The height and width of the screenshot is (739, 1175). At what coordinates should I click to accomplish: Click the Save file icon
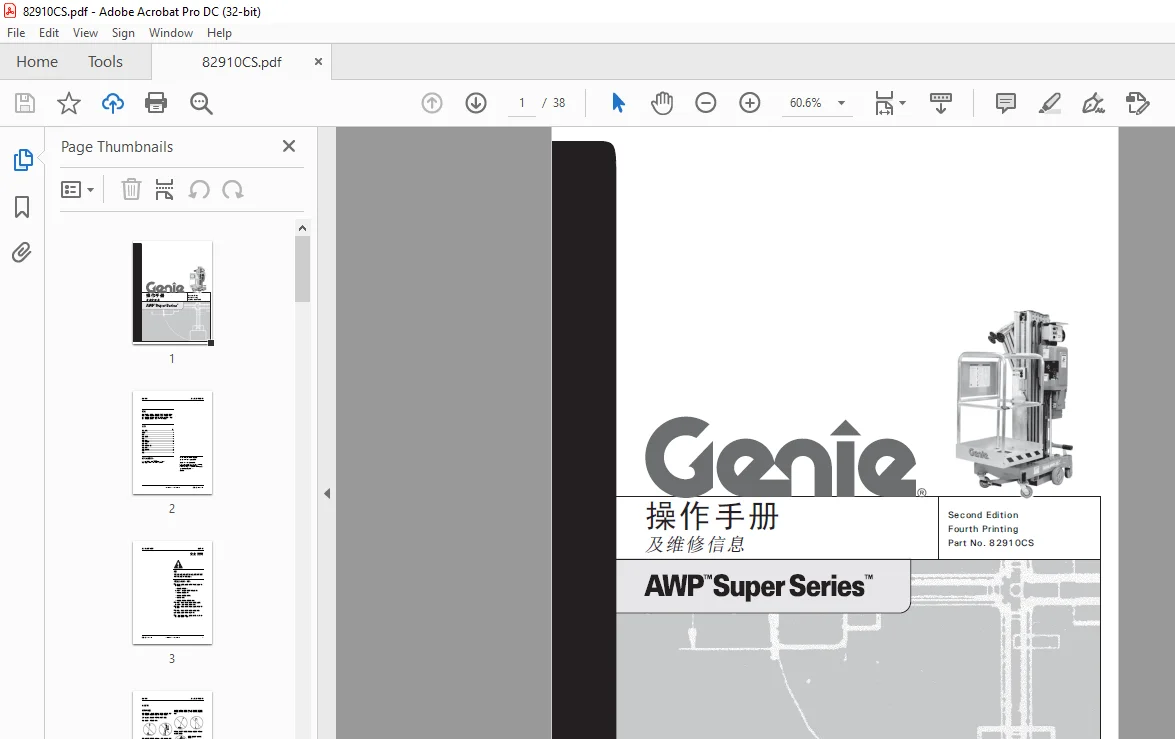click(x=25, y=103)
